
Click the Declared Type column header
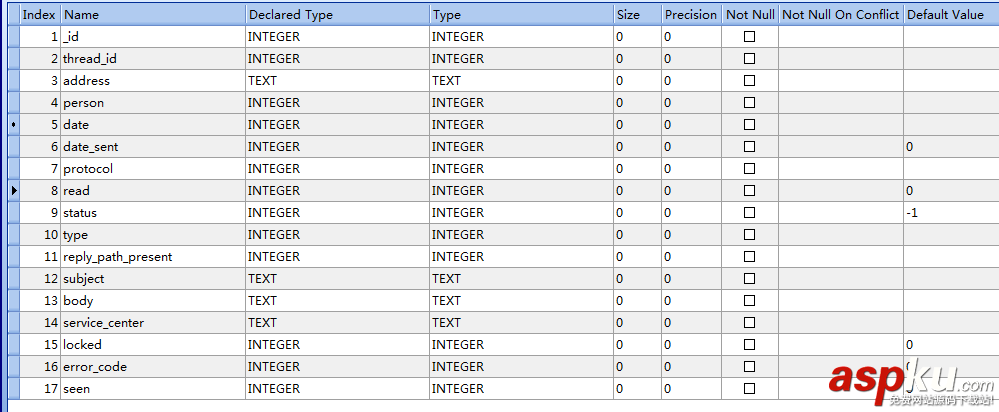pos(337,15)
